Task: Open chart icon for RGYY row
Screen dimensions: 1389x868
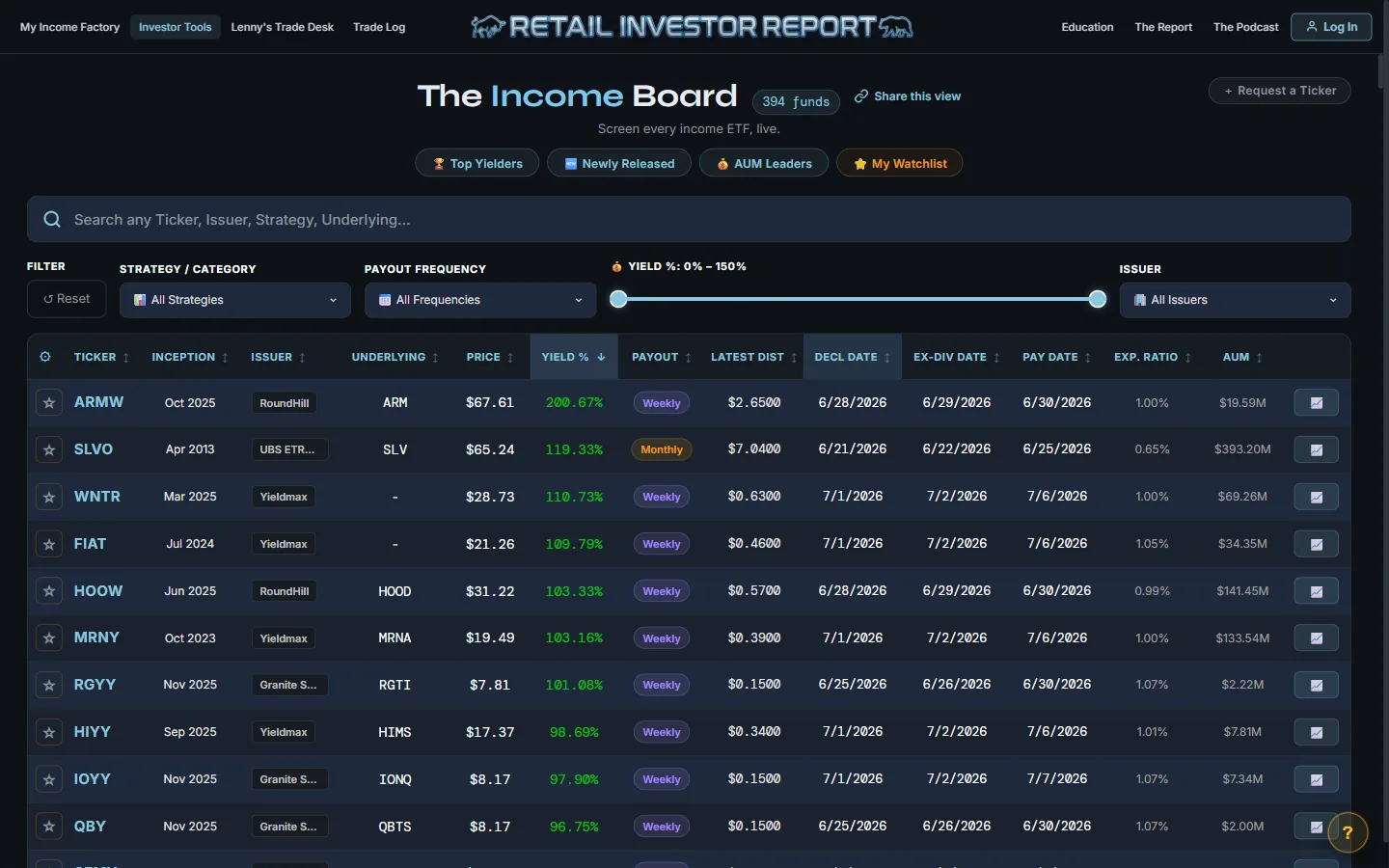Action: 1316,685
